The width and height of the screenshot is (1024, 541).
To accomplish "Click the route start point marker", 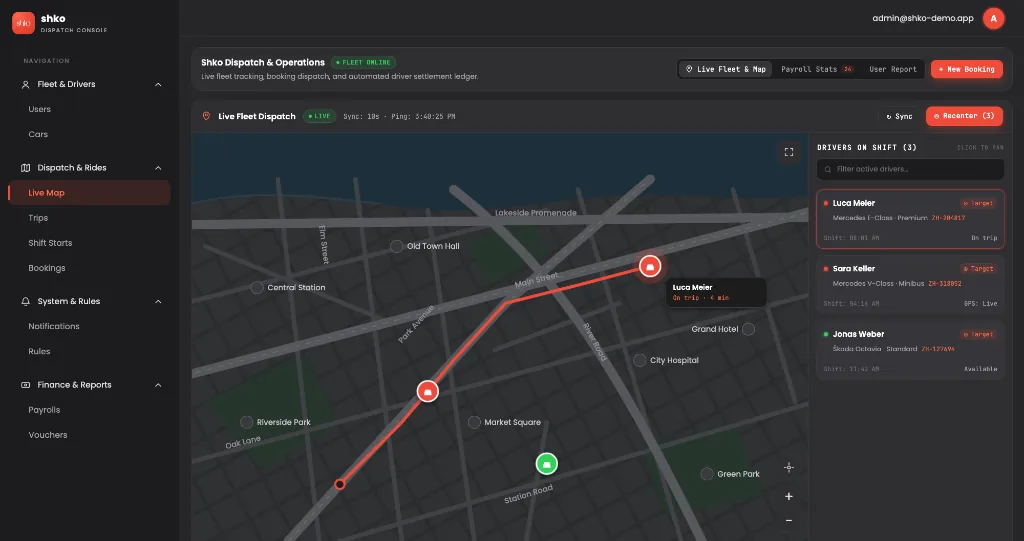I will coord(340,484).
